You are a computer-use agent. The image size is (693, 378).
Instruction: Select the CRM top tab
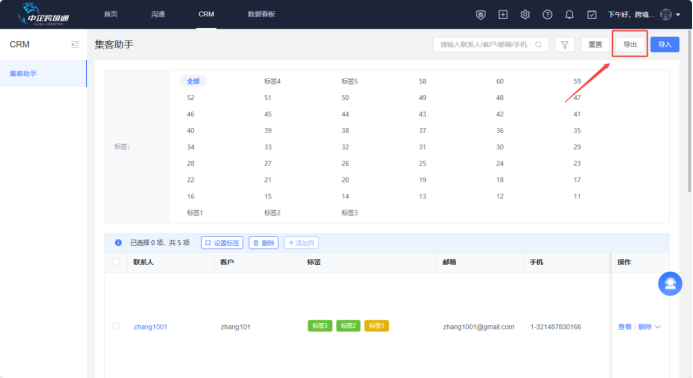pyautogui.click(x=206, y=14)
